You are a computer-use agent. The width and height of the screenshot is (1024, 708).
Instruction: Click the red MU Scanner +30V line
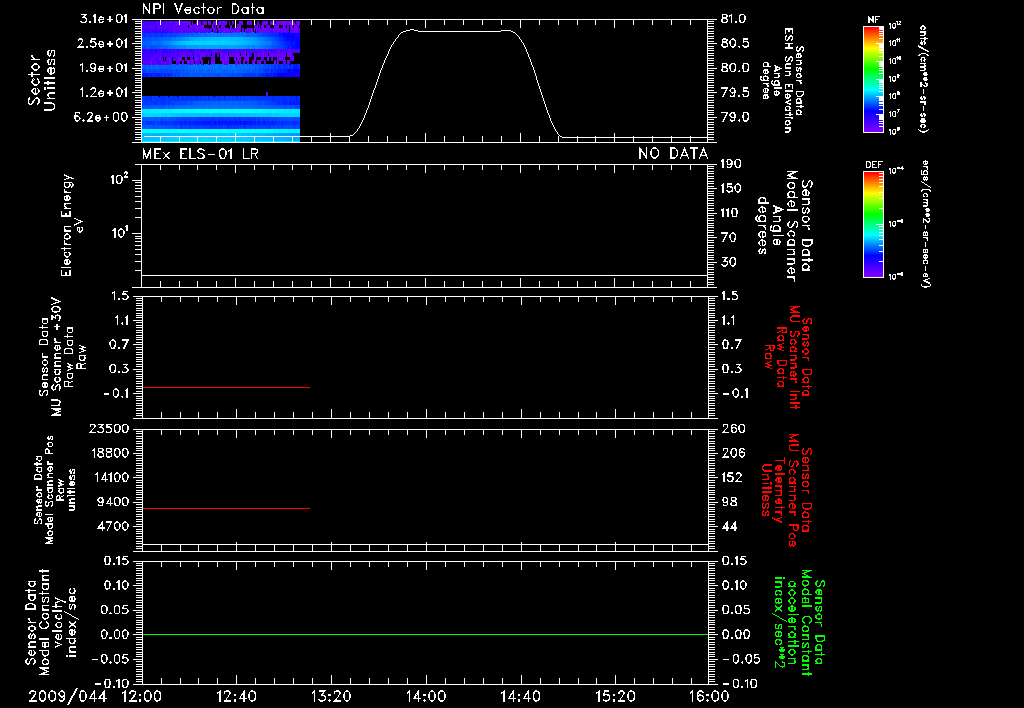(226, 387)
